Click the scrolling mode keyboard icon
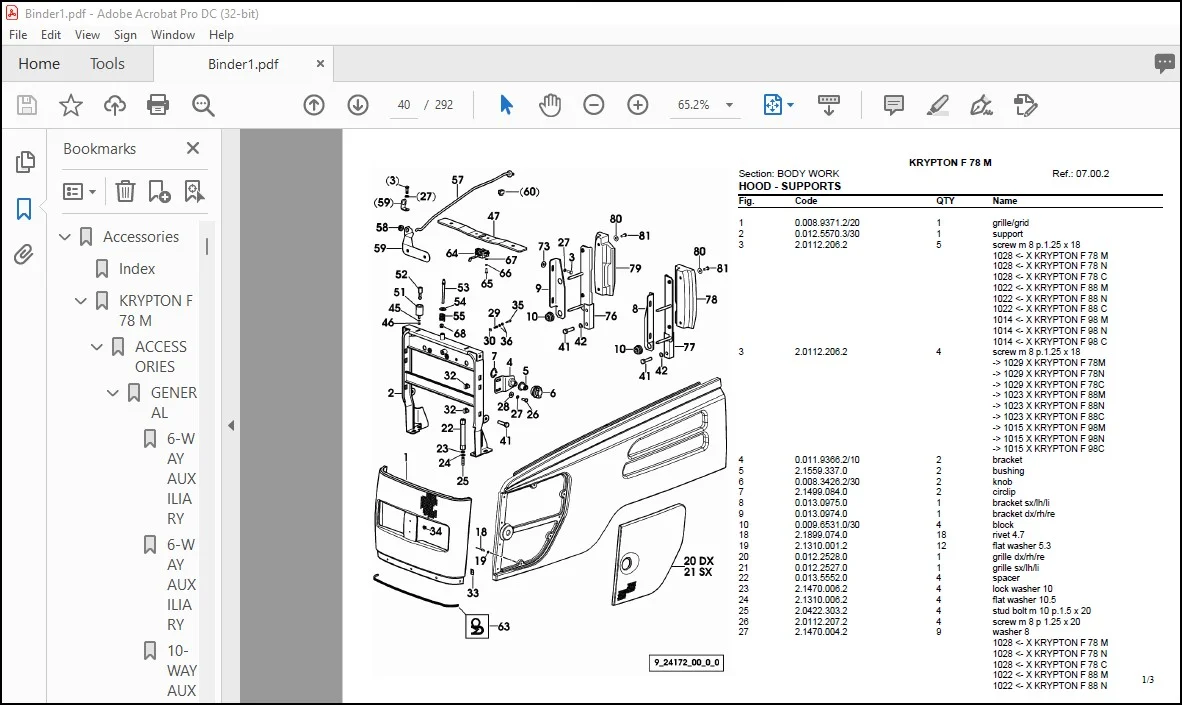The image size is (1182, 705). pyautogui.click(x=828, y=105)
